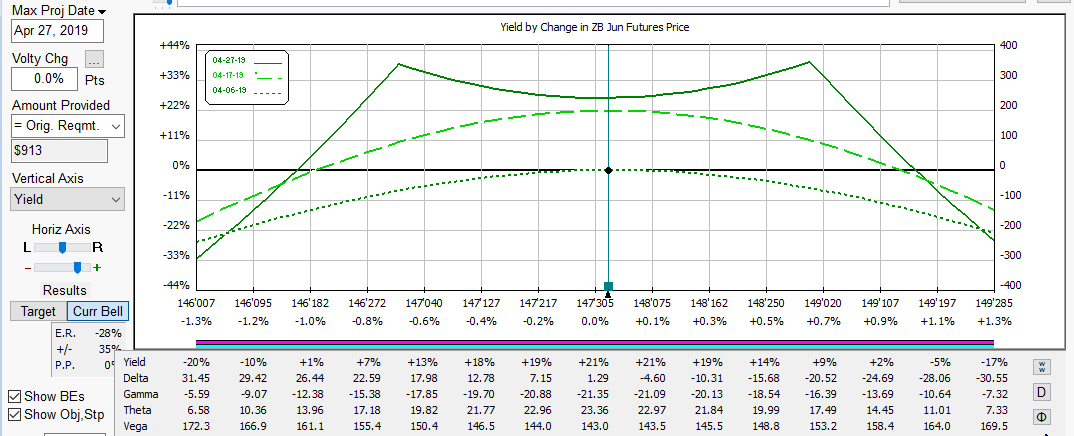Click the teal square handle below the chart
This screenshot has height=436, width=1074.
tap(608, 286)
